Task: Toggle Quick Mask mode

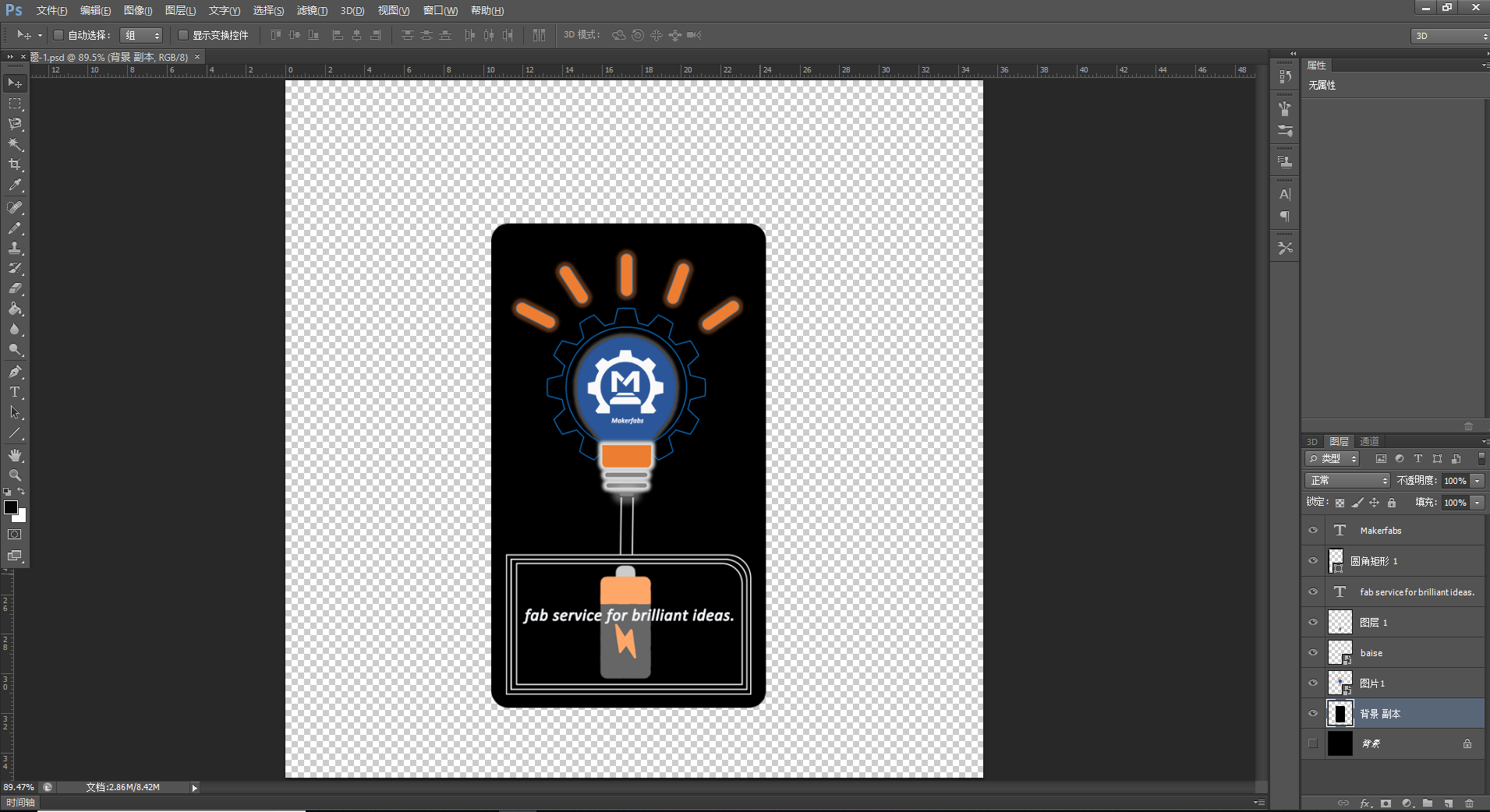Action: pyautogui.click(x=15, y=535)
